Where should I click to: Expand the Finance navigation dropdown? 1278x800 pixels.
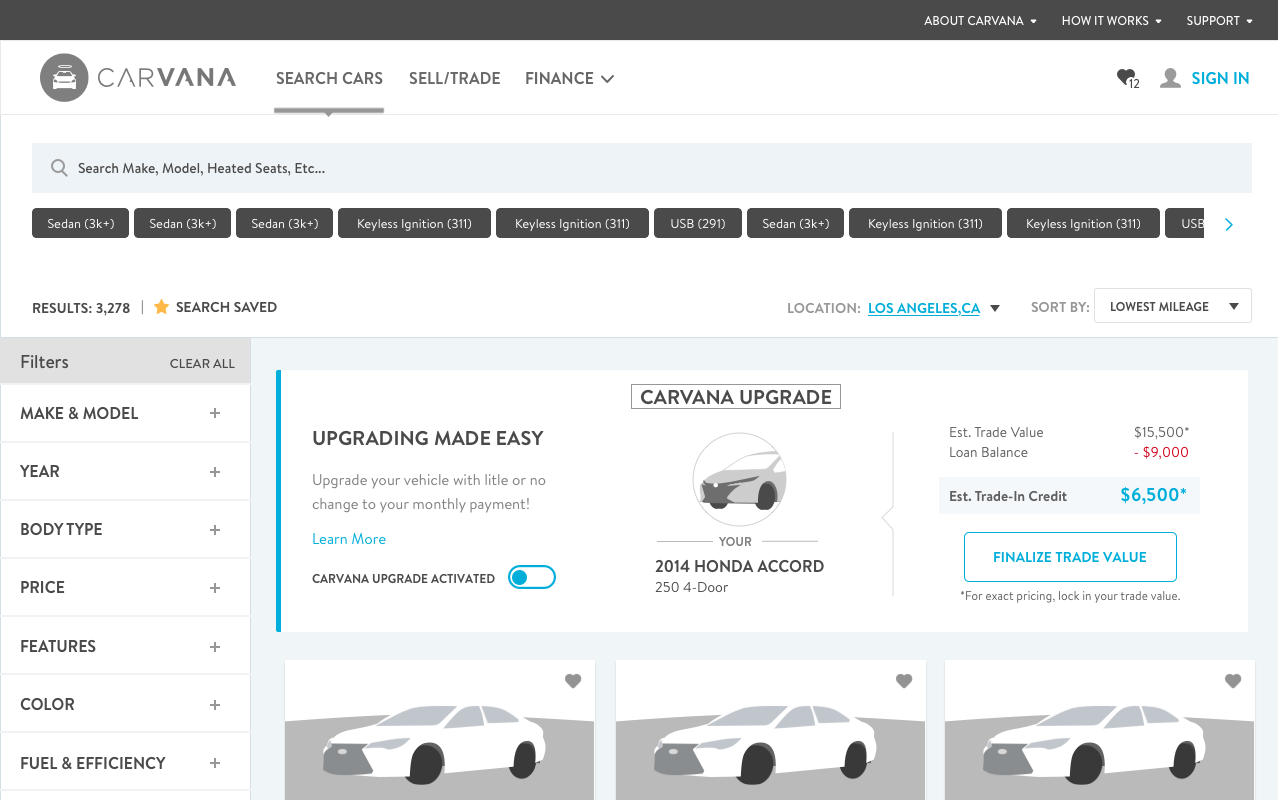[x=569, y=78]
